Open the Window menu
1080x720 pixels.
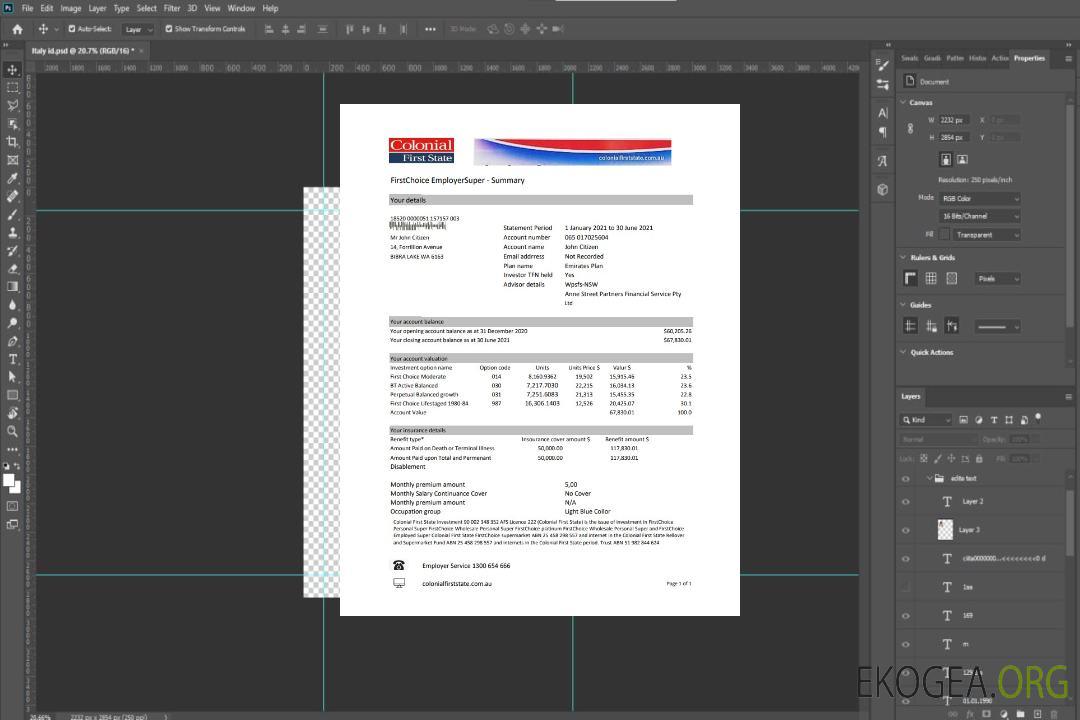[x=241, y=8]
